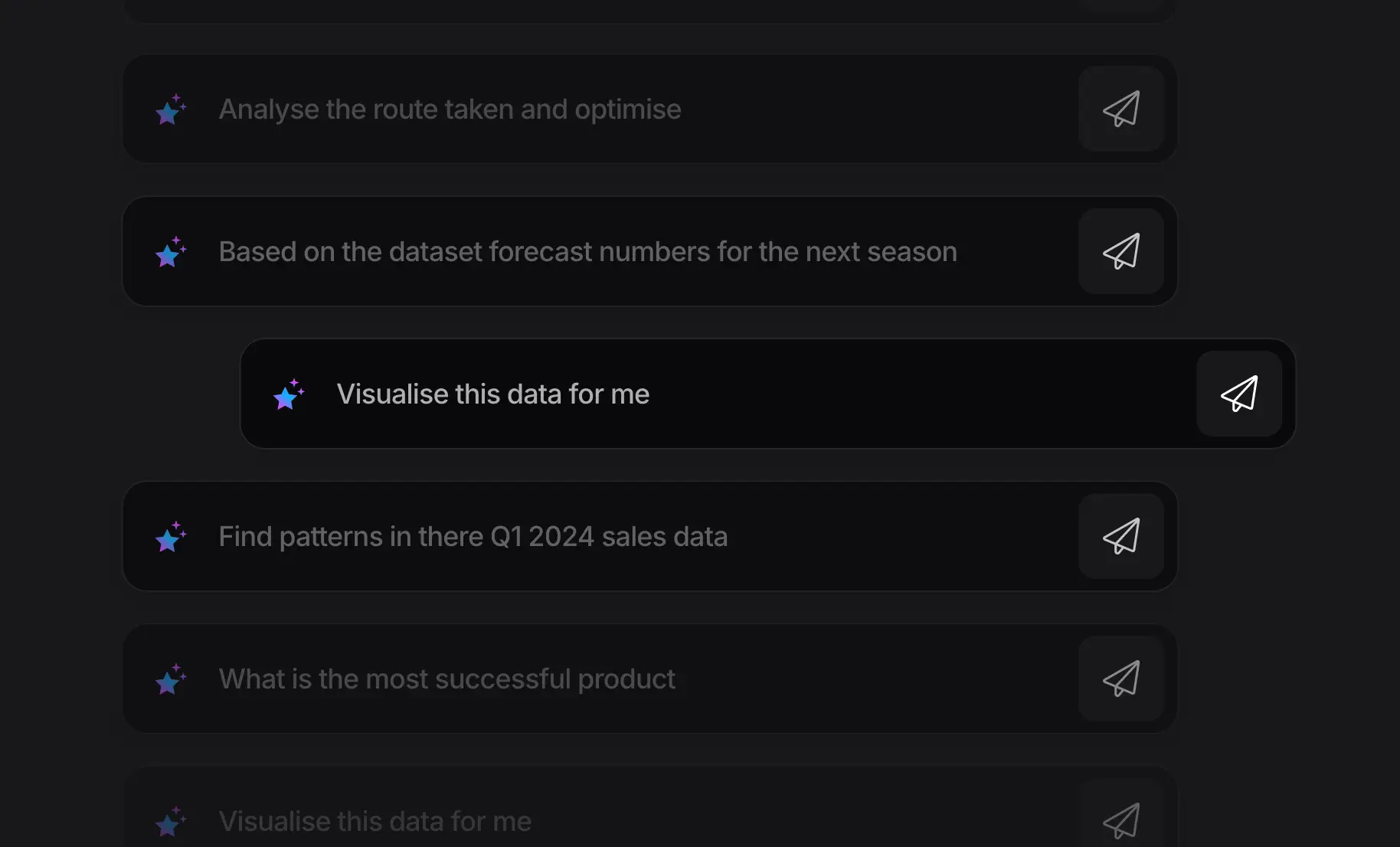Viewport: 1400px width, 847px height.
Task: Send the Q1 2024 sales data prompt
Action: point(1121,536)
